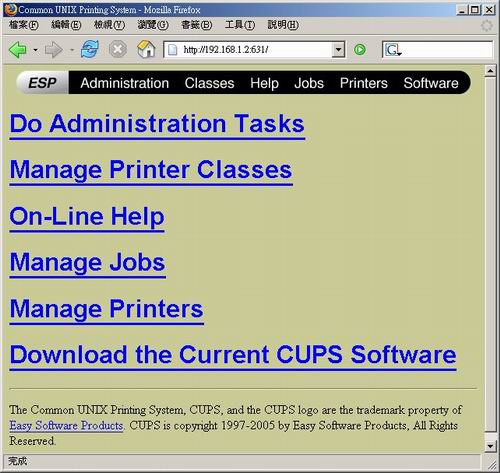
Task: Click the greyed Stop loading icon
Action: 118,50
